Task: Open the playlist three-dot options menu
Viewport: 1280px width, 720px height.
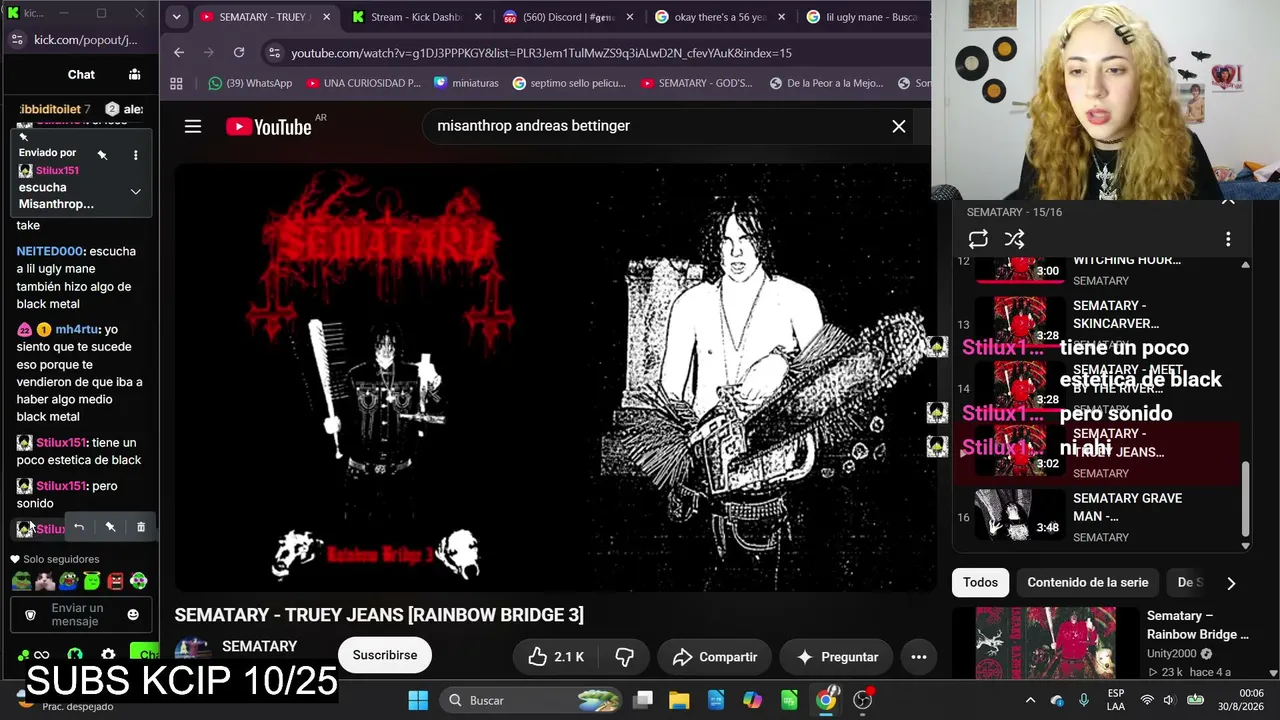Action: click(1228, 239)
